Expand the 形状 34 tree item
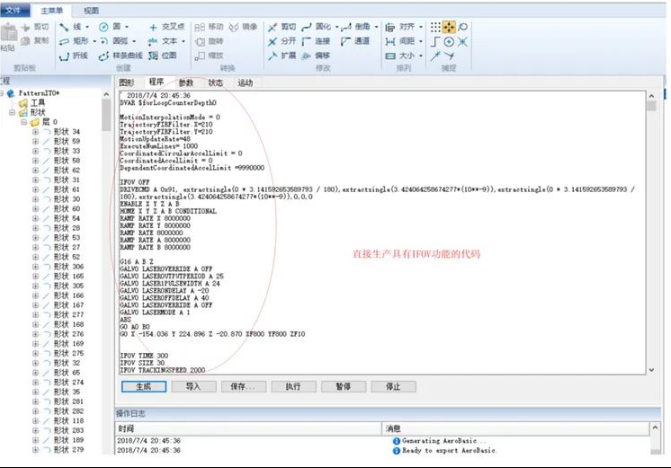Image resolution: width=671 pixels, height=468 pixels. (x=35, y=131)
